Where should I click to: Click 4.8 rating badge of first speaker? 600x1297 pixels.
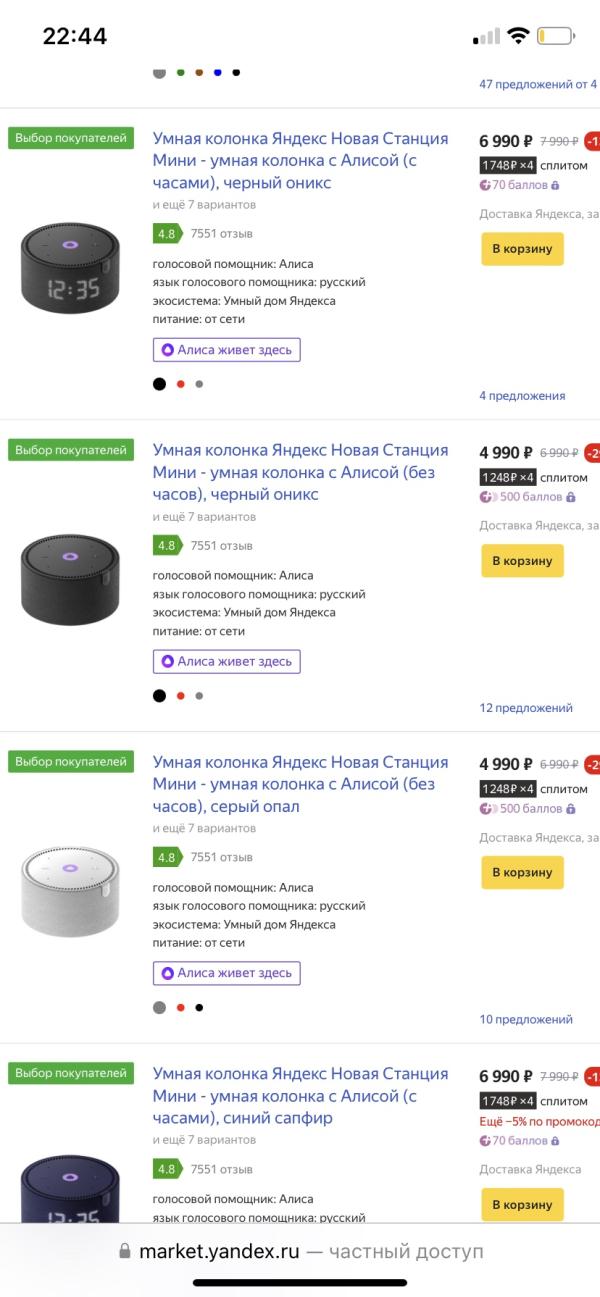(x=166, y=234)
